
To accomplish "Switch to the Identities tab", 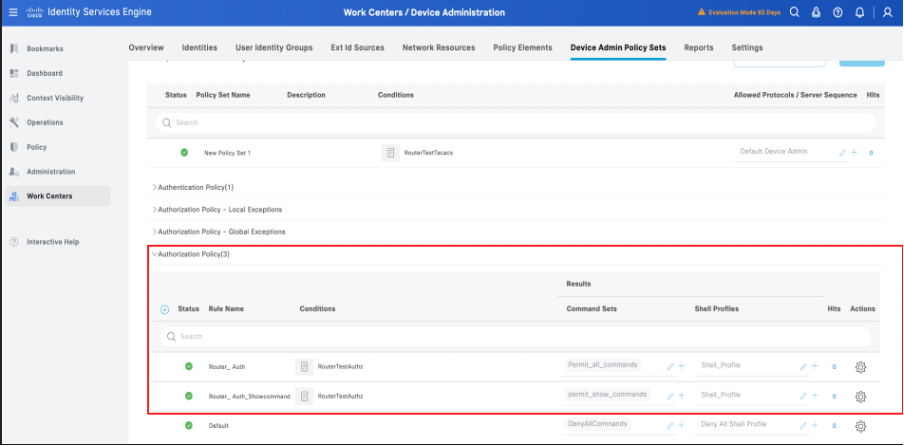I will [199, 48].
